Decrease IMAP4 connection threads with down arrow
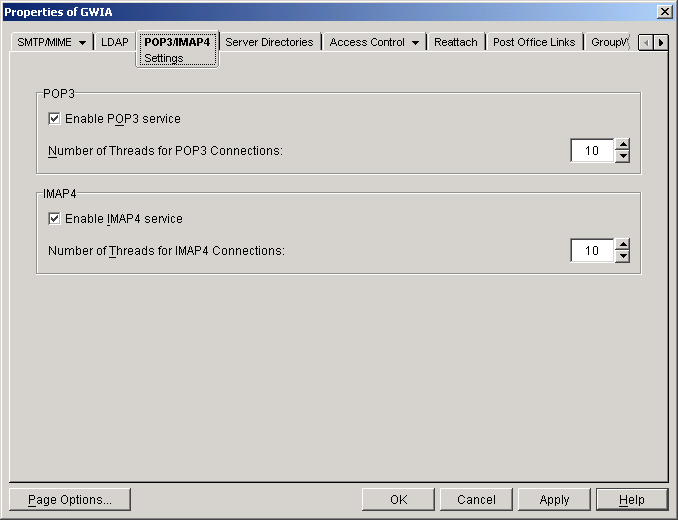 click(623, 257)
